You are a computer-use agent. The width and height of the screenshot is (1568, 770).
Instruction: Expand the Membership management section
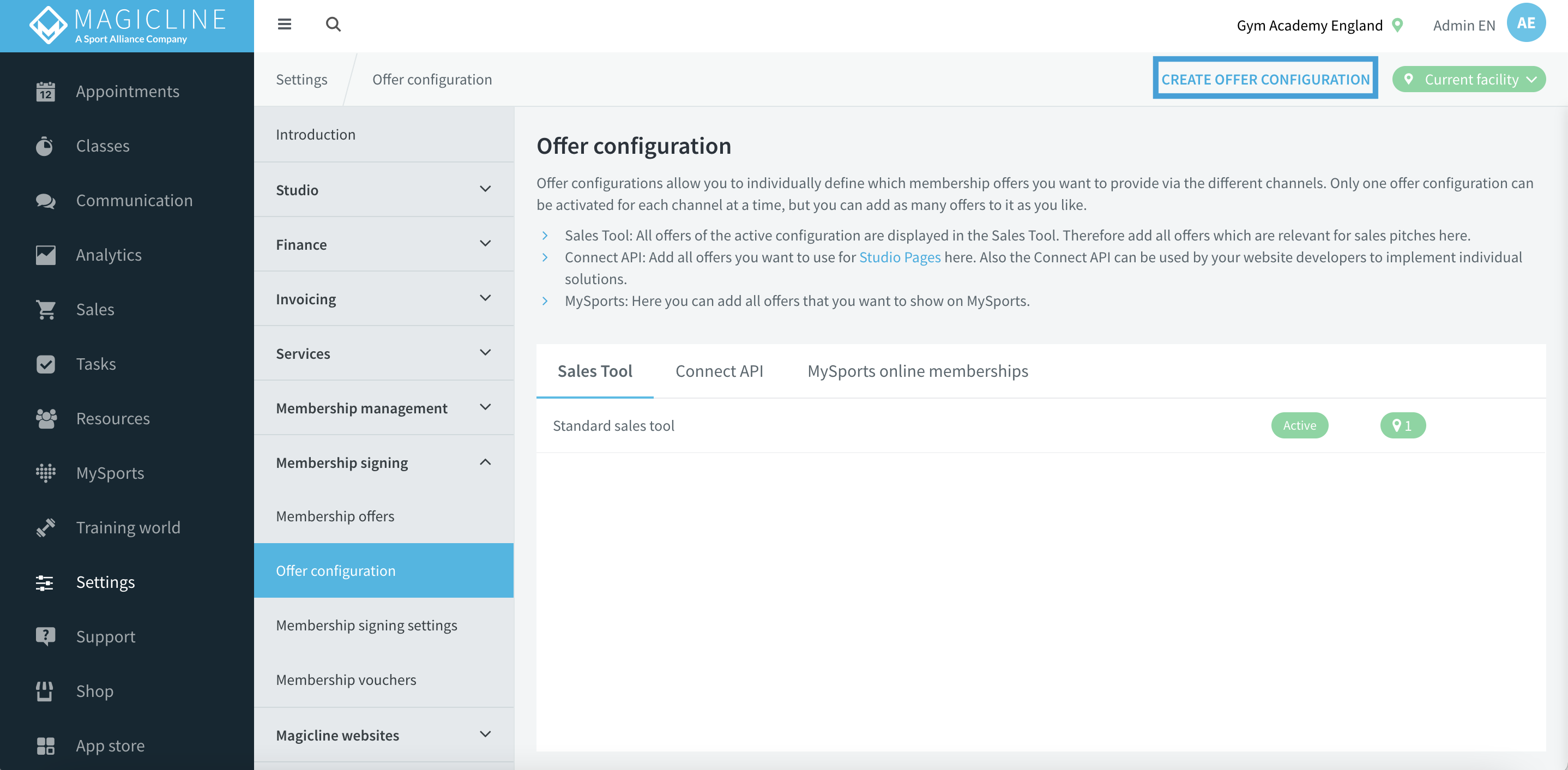point(384,408)
